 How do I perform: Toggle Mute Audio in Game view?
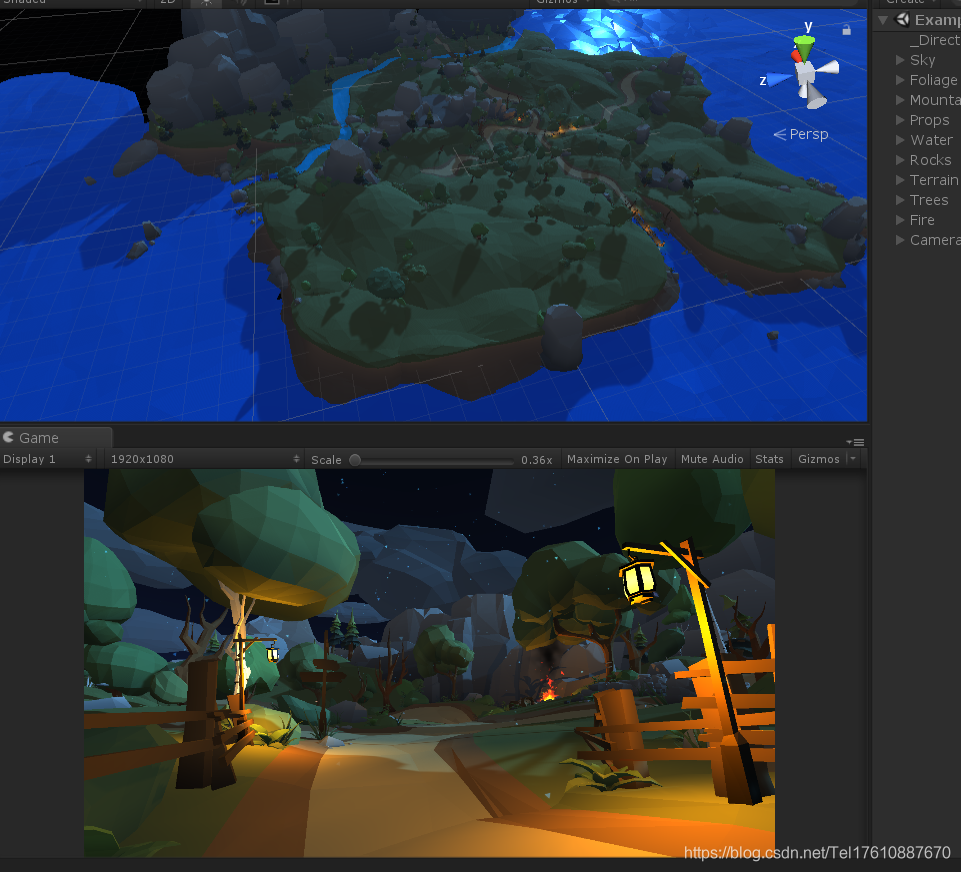pos(712,459)
